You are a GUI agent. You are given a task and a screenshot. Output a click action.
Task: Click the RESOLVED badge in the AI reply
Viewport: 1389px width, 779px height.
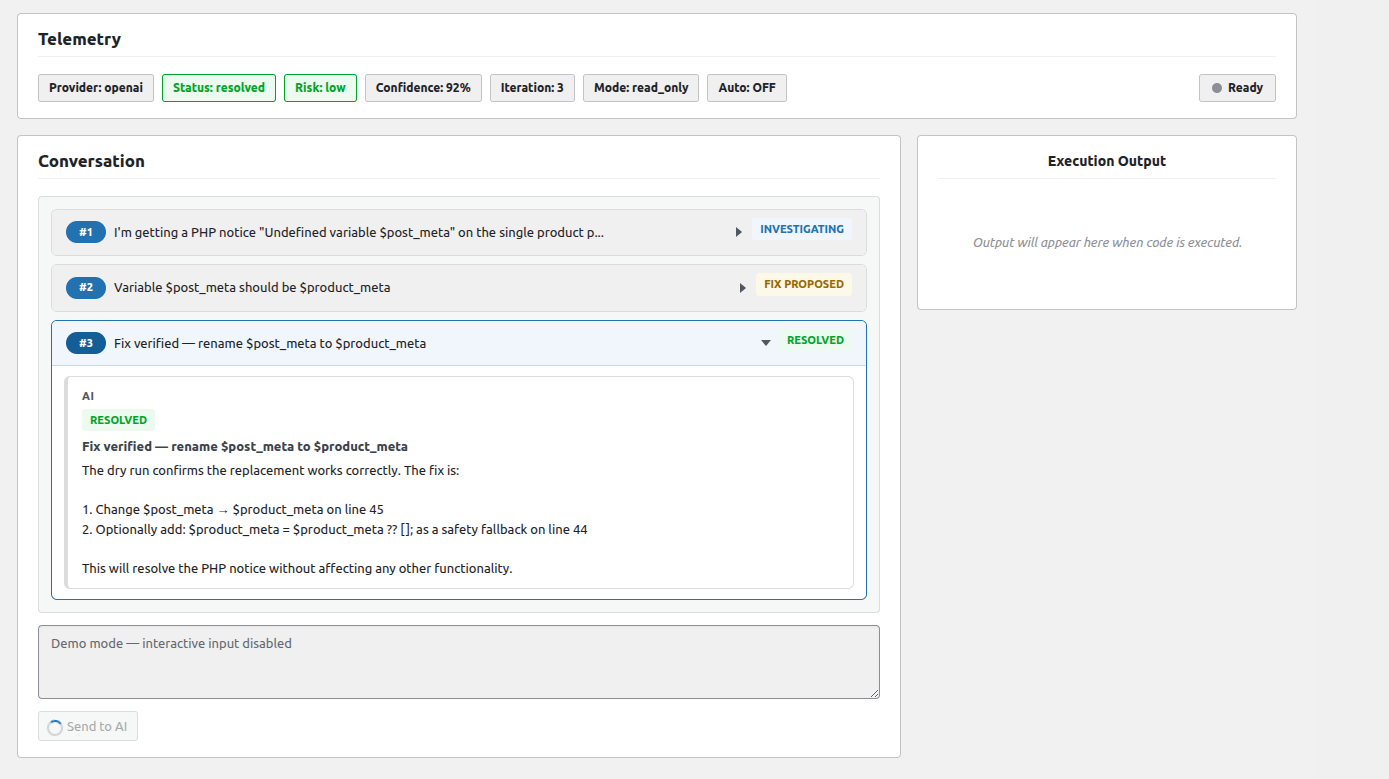[x=117, y=419]
